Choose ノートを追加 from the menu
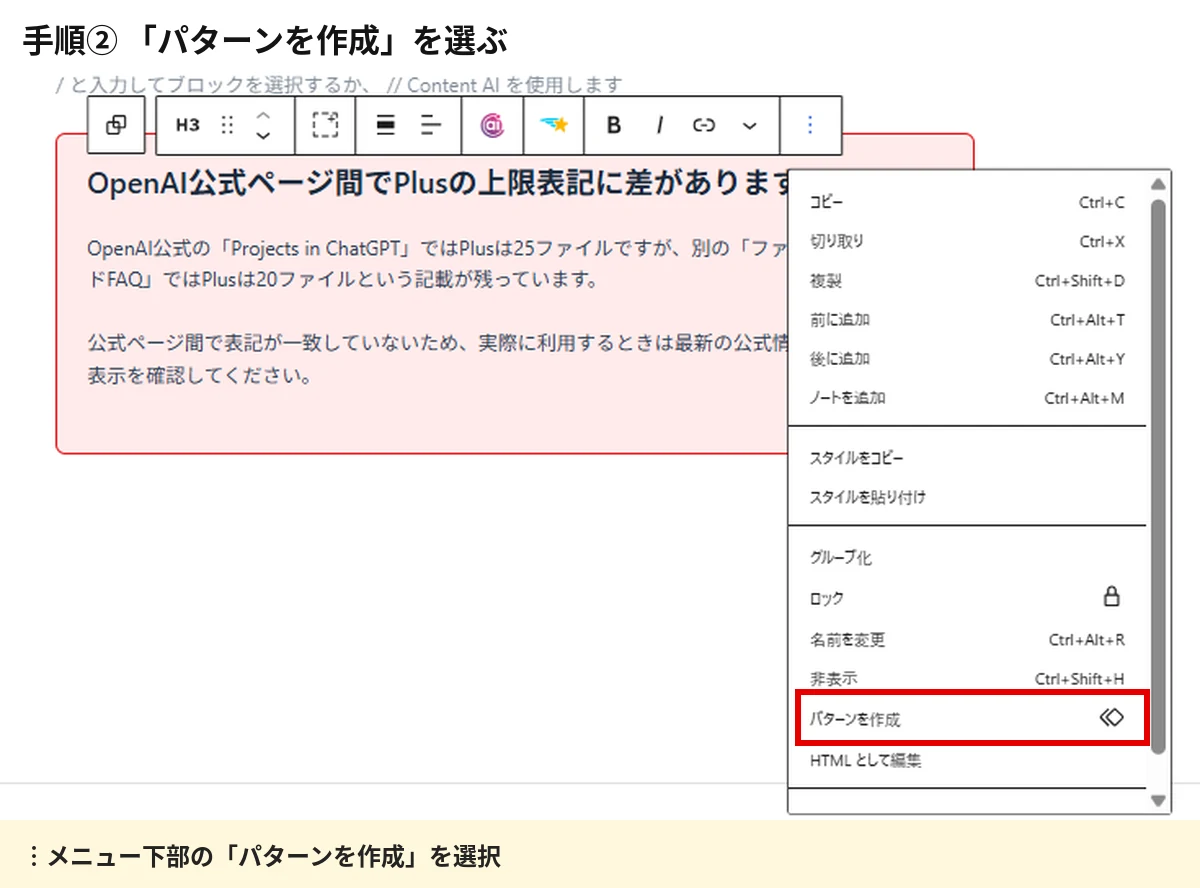The image size is (1200, 888). tap(967, 398)
